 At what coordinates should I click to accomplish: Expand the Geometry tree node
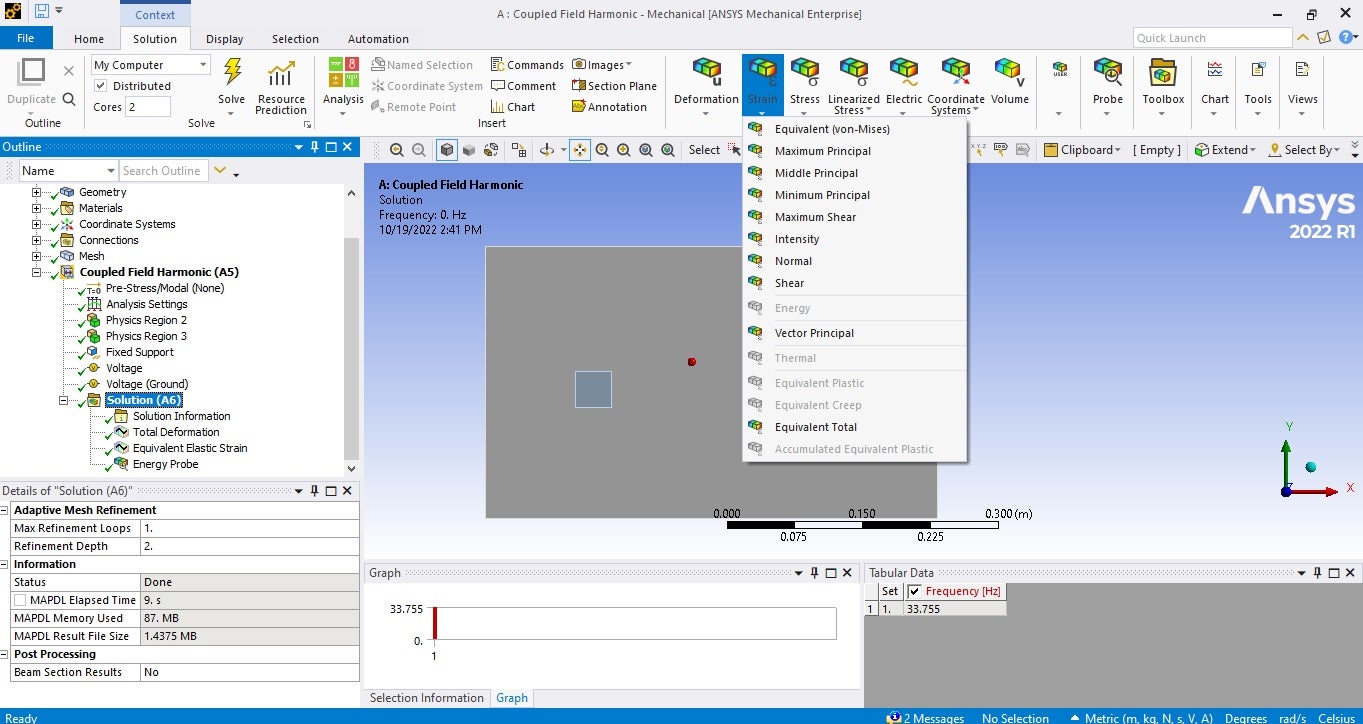click(x=37, y=192)
